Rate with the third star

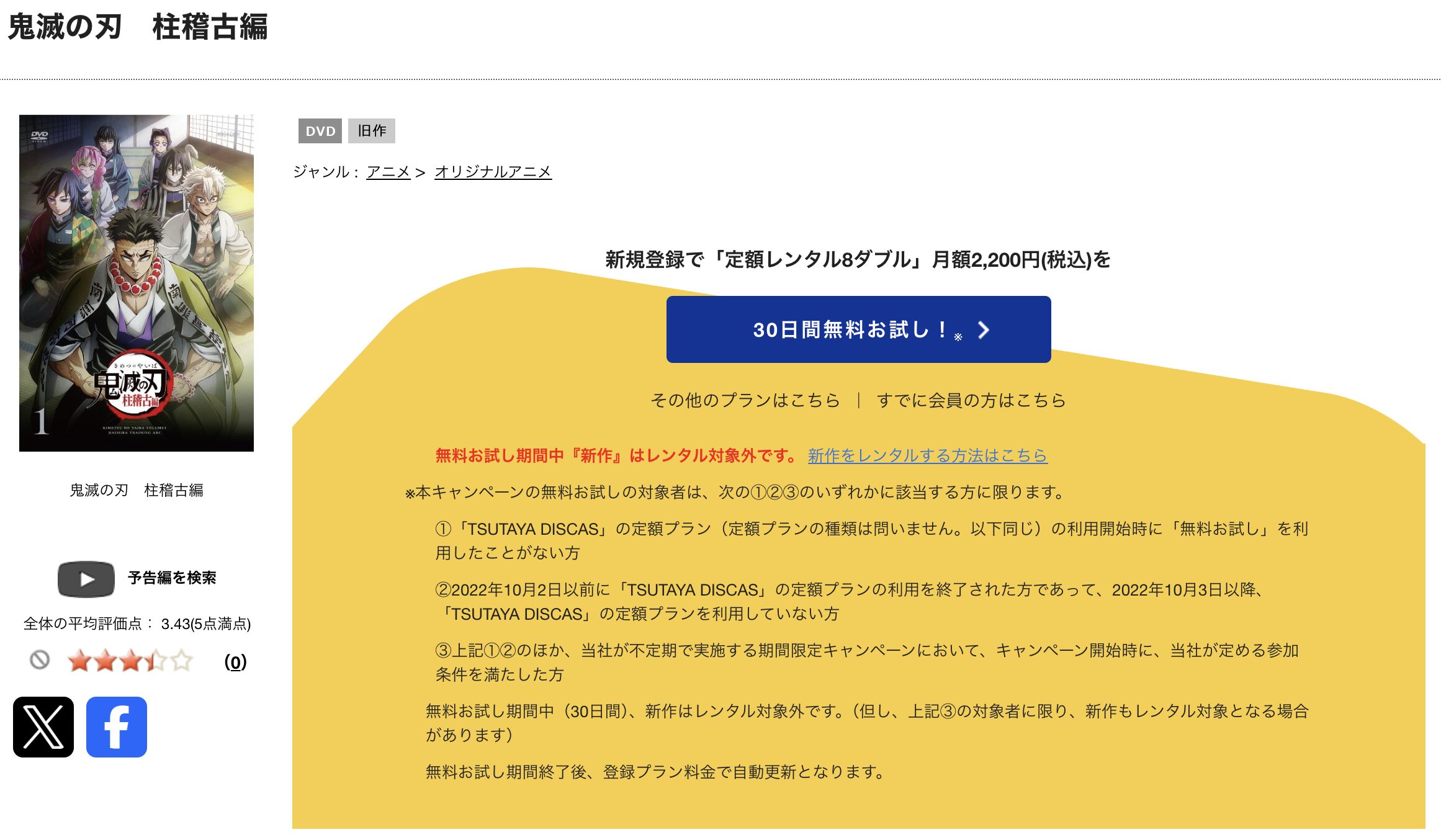tap(130, 661)
